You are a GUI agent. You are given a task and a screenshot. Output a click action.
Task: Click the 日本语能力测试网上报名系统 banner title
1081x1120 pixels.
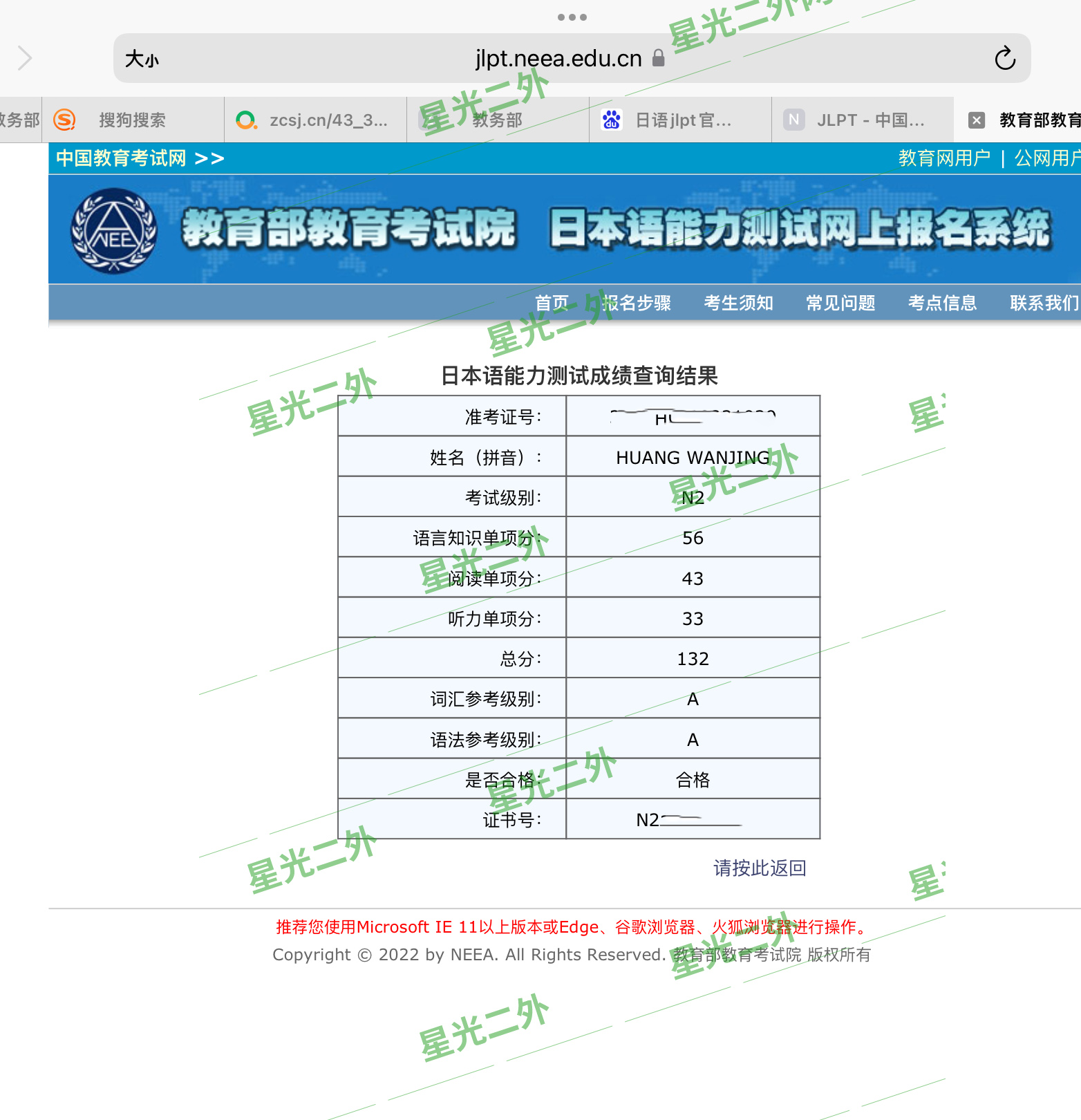click(x=800, y=228)
